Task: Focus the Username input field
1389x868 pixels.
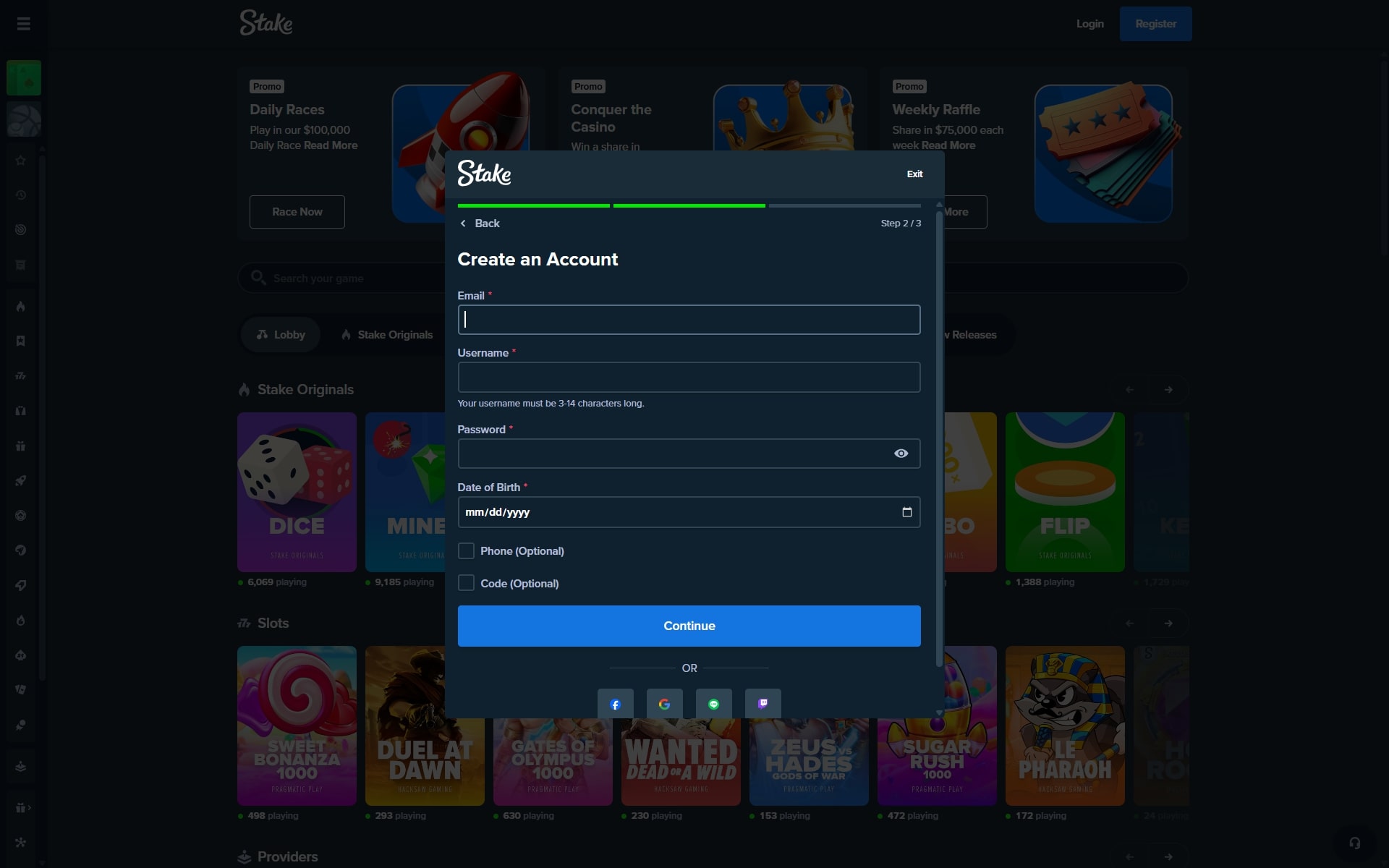Action: tap(689, 378)
